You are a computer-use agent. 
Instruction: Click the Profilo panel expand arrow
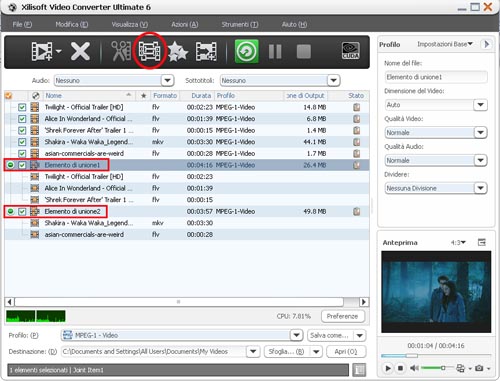[x=486, y=44]
